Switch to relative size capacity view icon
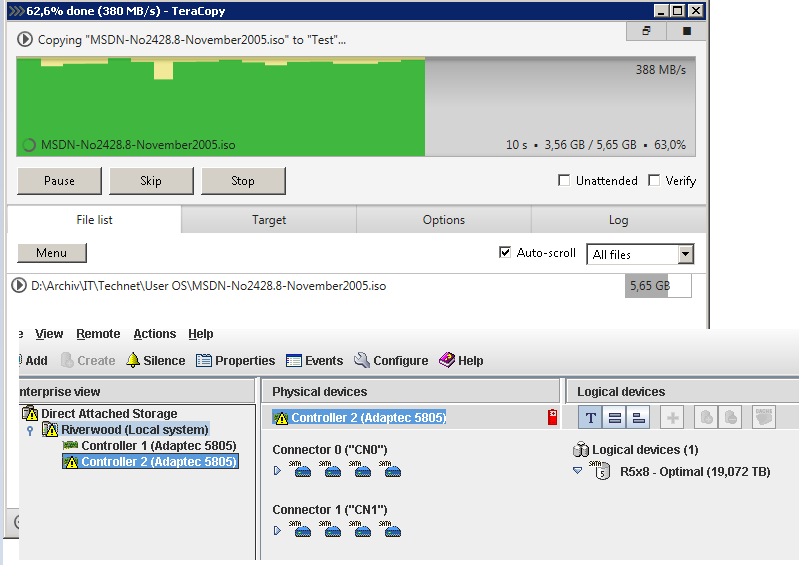 (638, 417)
